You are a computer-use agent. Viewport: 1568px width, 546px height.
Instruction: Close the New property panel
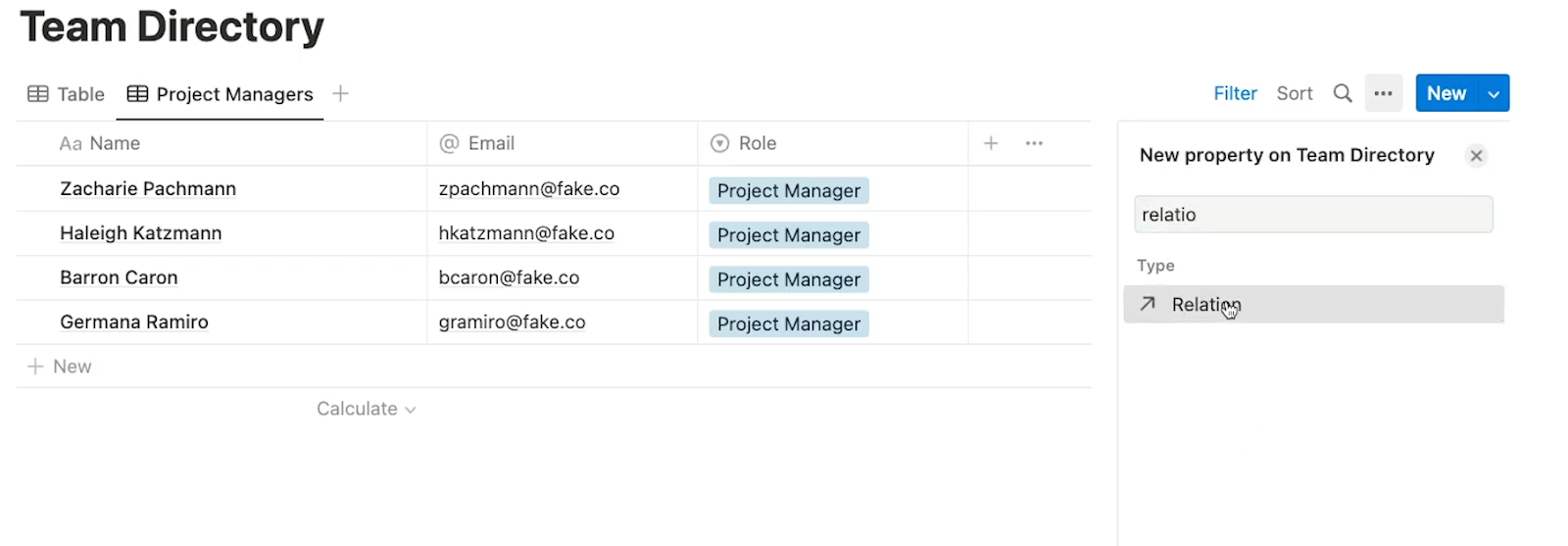tap(1476, 156)
